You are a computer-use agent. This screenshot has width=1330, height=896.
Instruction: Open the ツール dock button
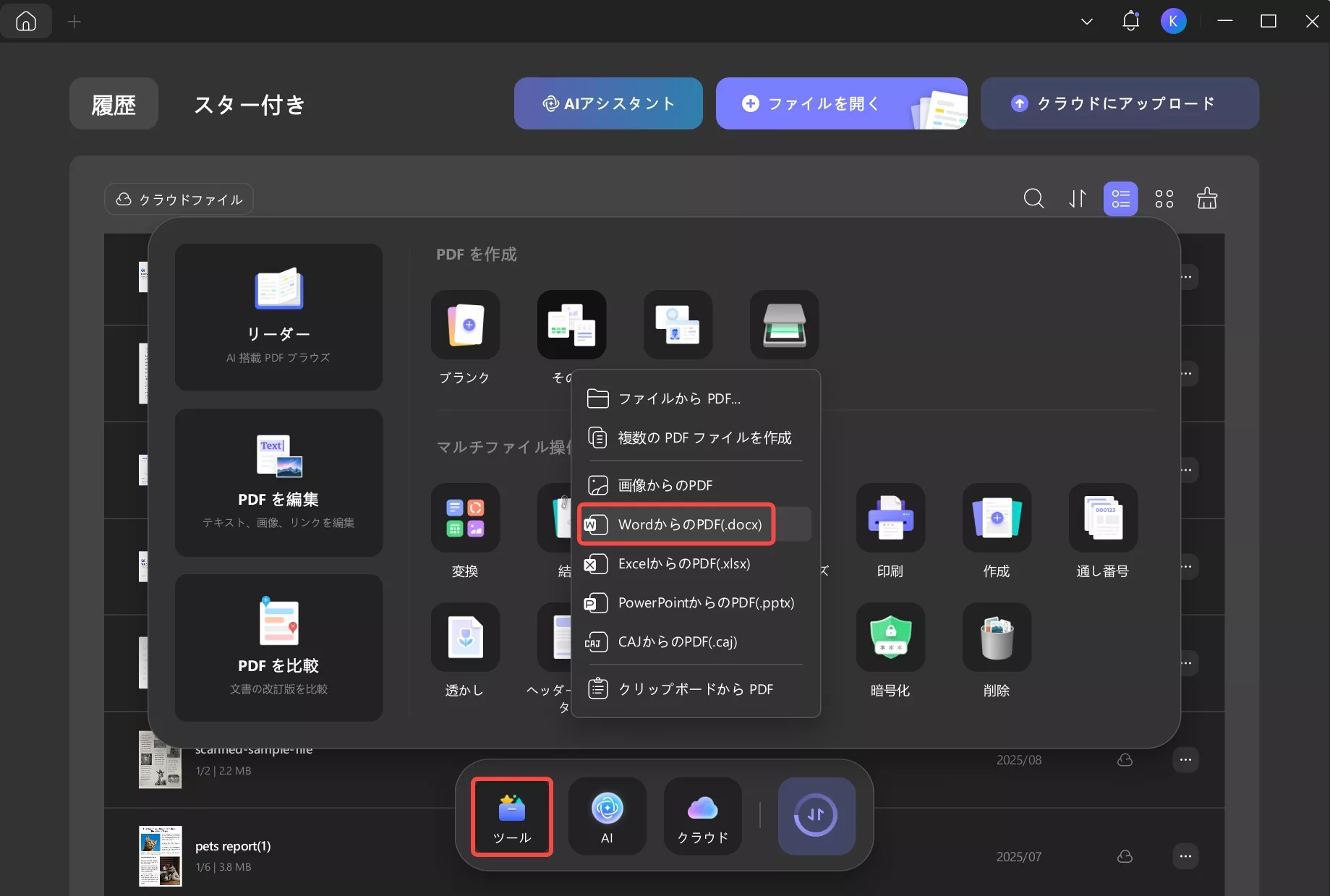coord(512,816)
